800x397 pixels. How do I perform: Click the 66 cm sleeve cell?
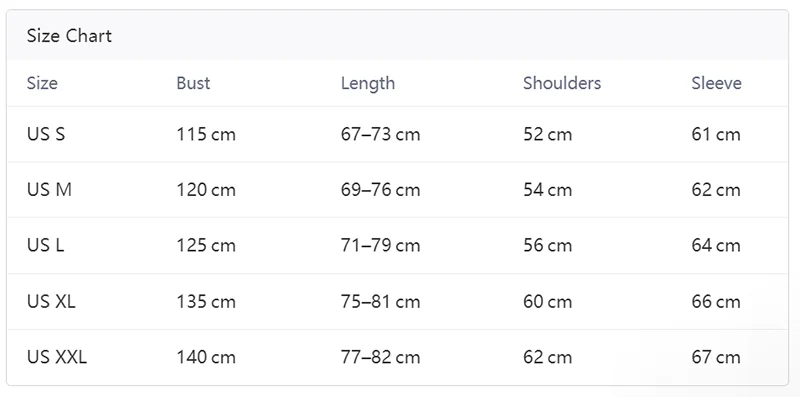point(716,302)
